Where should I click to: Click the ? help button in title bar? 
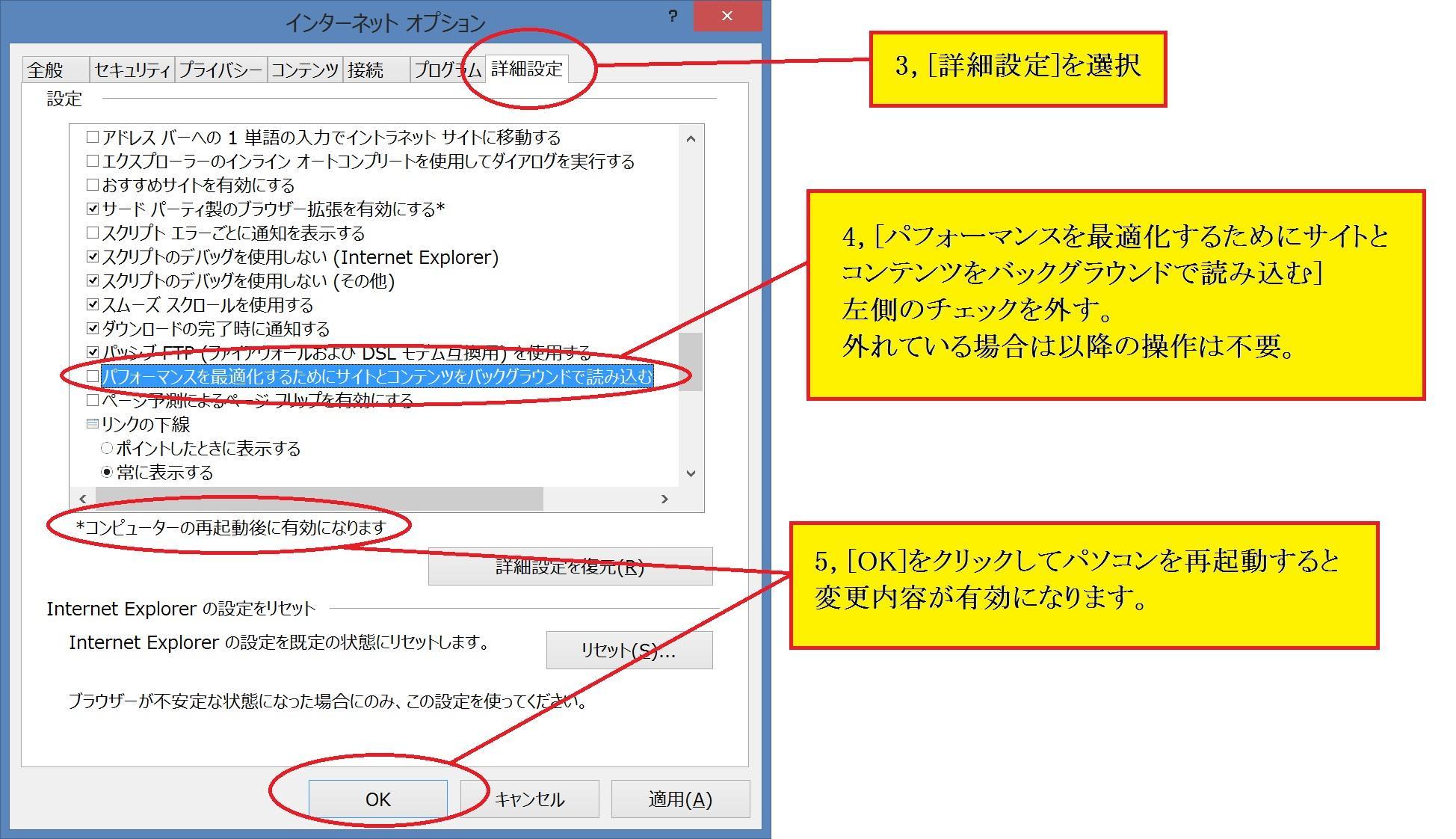click(x=673, y=16)
